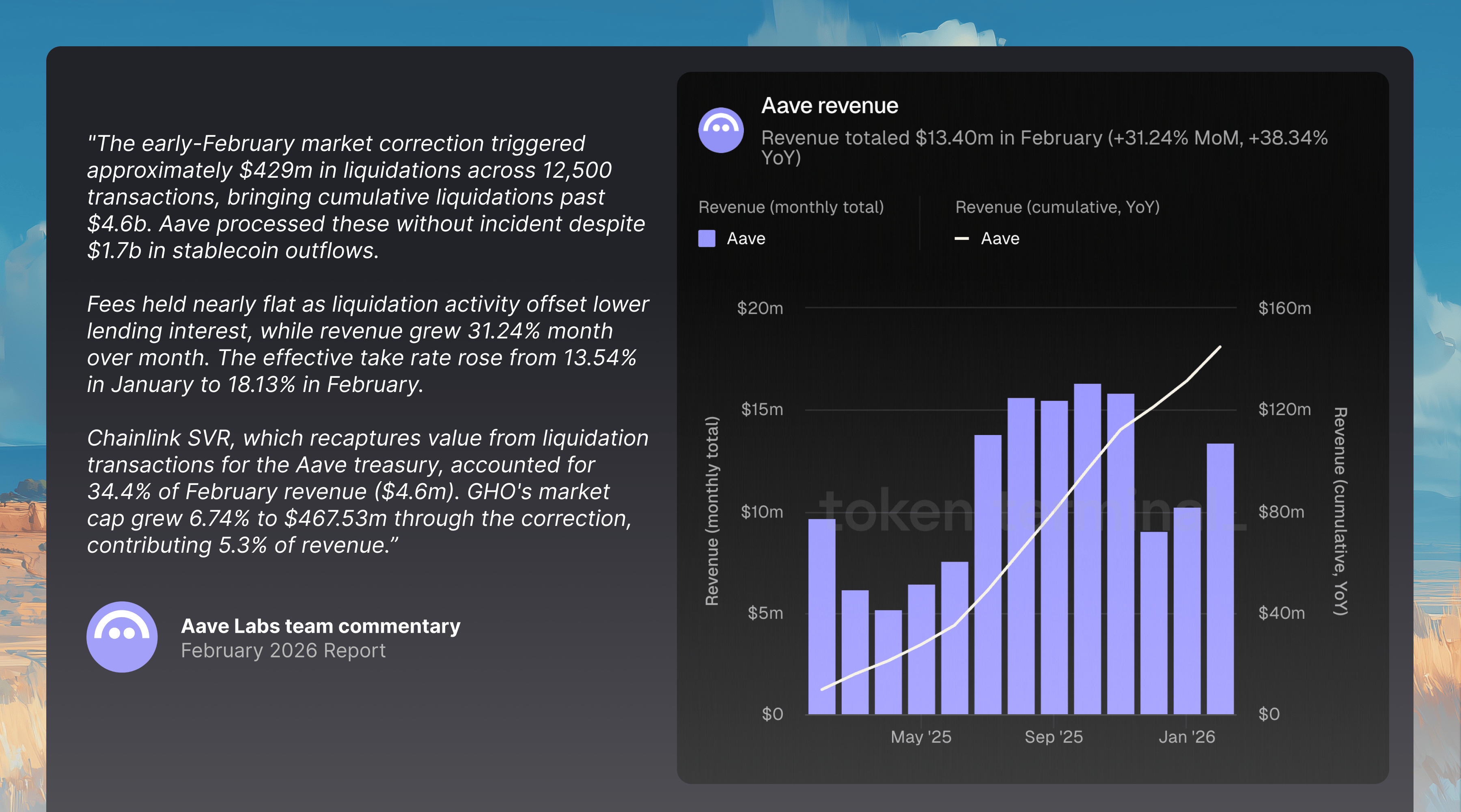Click the Jan '26 x-axis label

click(1187, 737)
